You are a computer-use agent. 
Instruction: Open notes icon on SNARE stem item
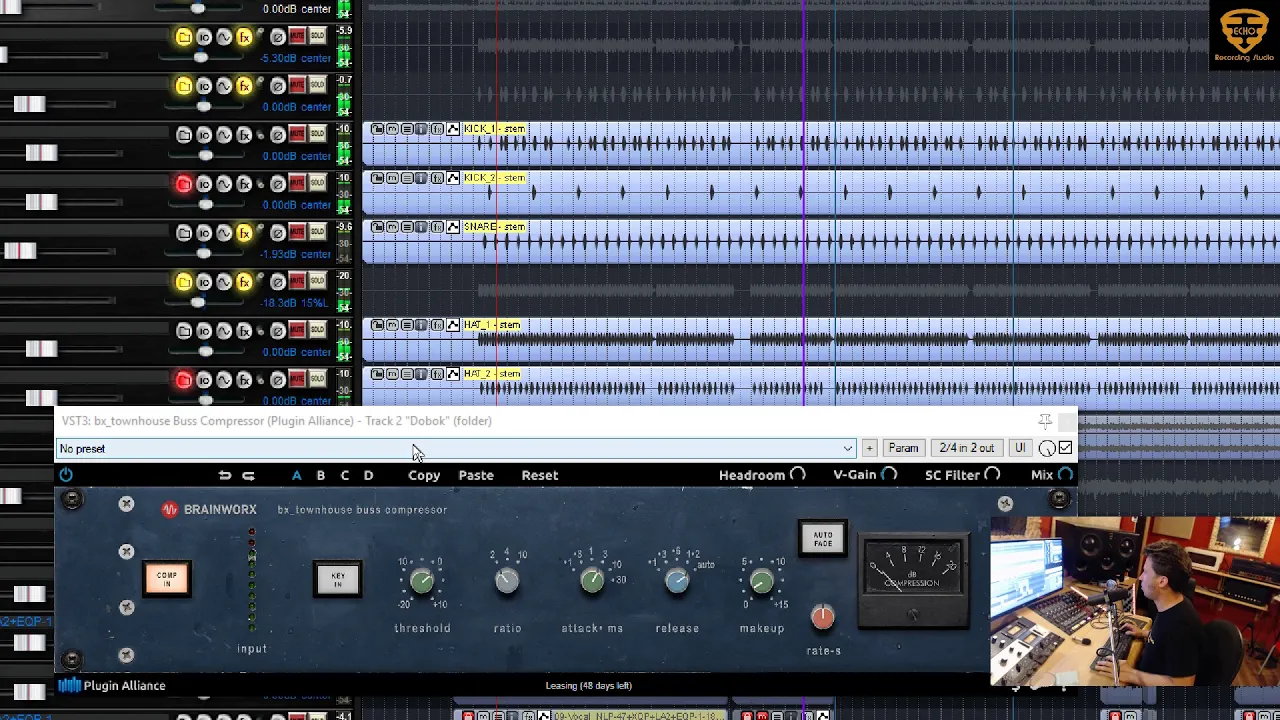click(407, 227)
